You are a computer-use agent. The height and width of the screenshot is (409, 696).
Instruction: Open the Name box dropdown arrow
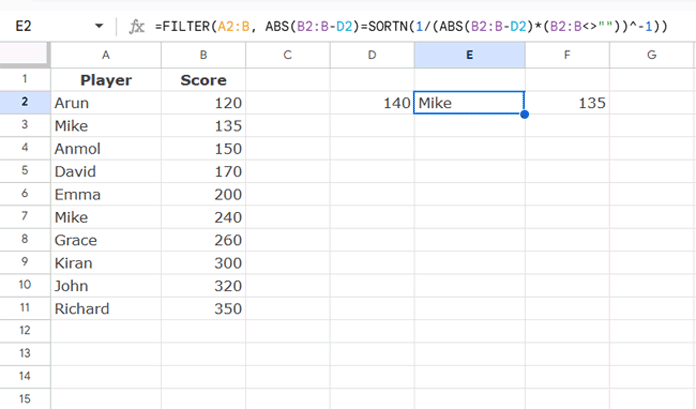pos(99,26)
